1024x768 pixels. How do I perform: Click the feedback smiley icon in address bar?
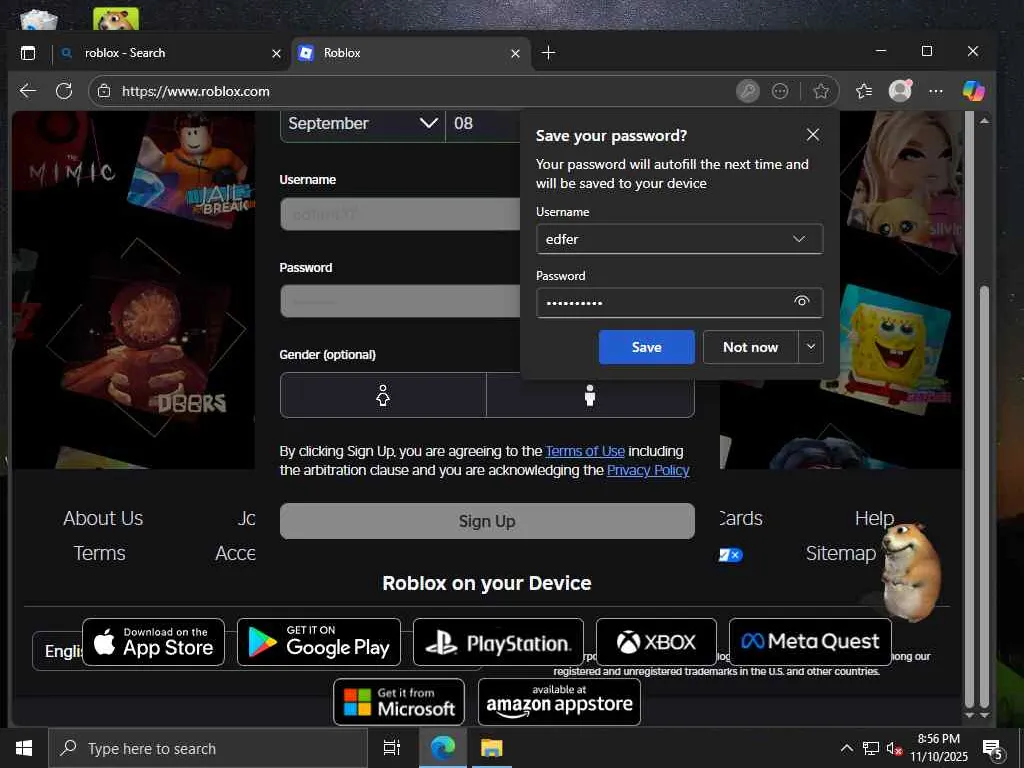780,91
